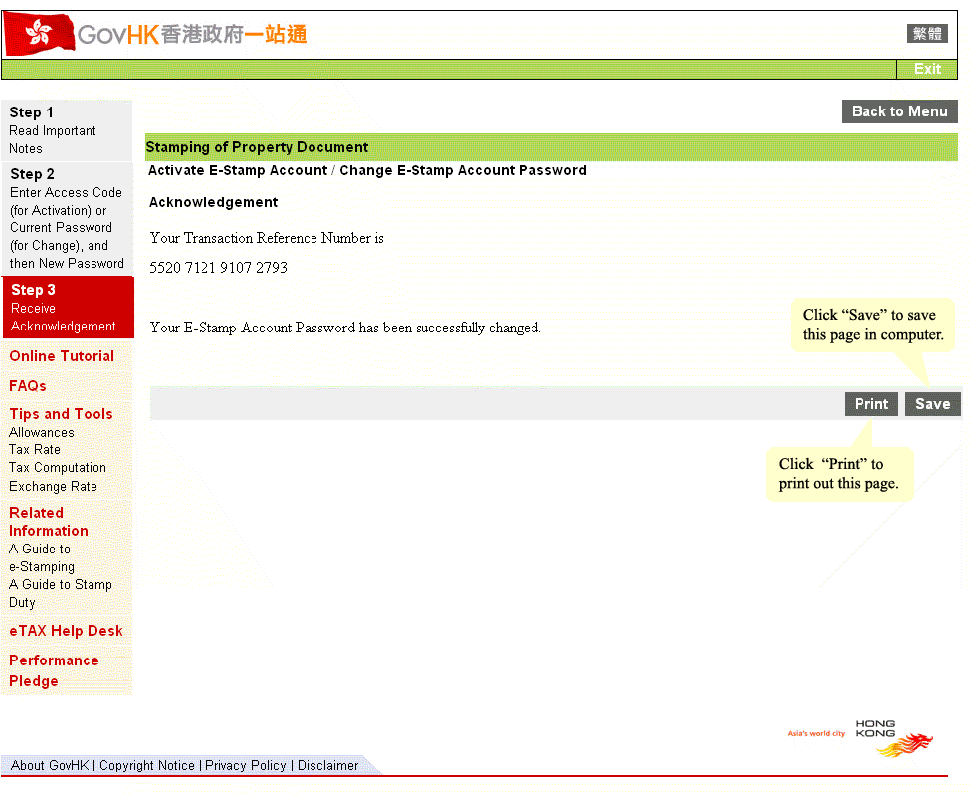Open the Privacy Policy footer link
970x801 pixels.
pyautogui.click(x=246, y=765)
